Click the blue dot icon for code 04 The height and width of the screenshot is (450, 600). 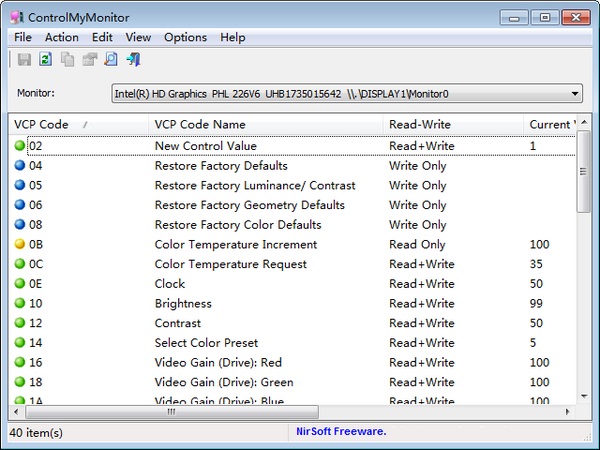19,166
